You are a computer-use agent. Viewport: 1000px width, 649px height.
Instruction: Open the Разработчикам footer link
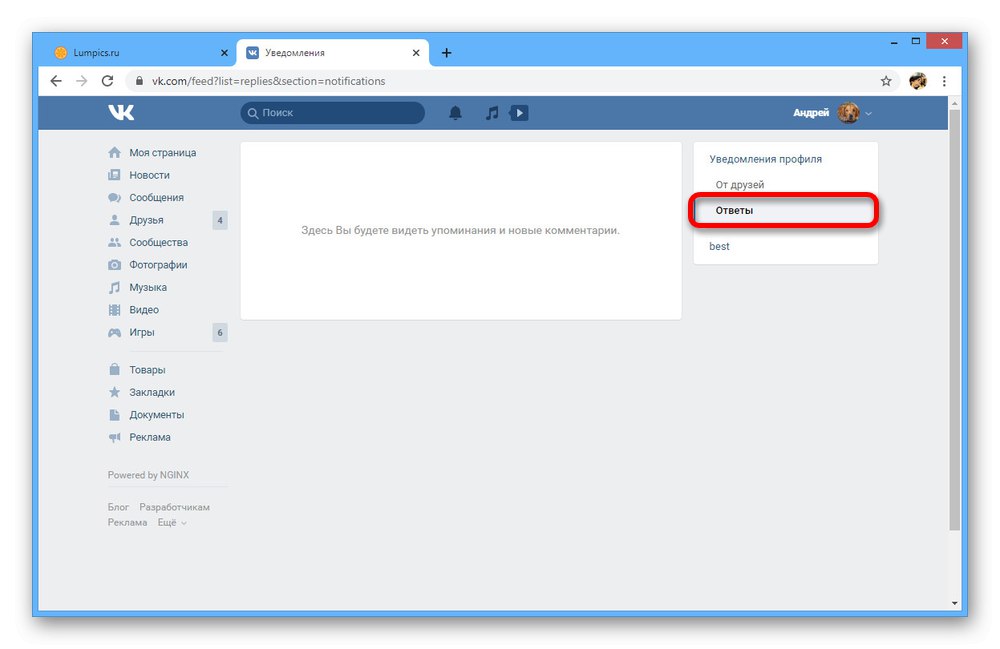[175, 507]
